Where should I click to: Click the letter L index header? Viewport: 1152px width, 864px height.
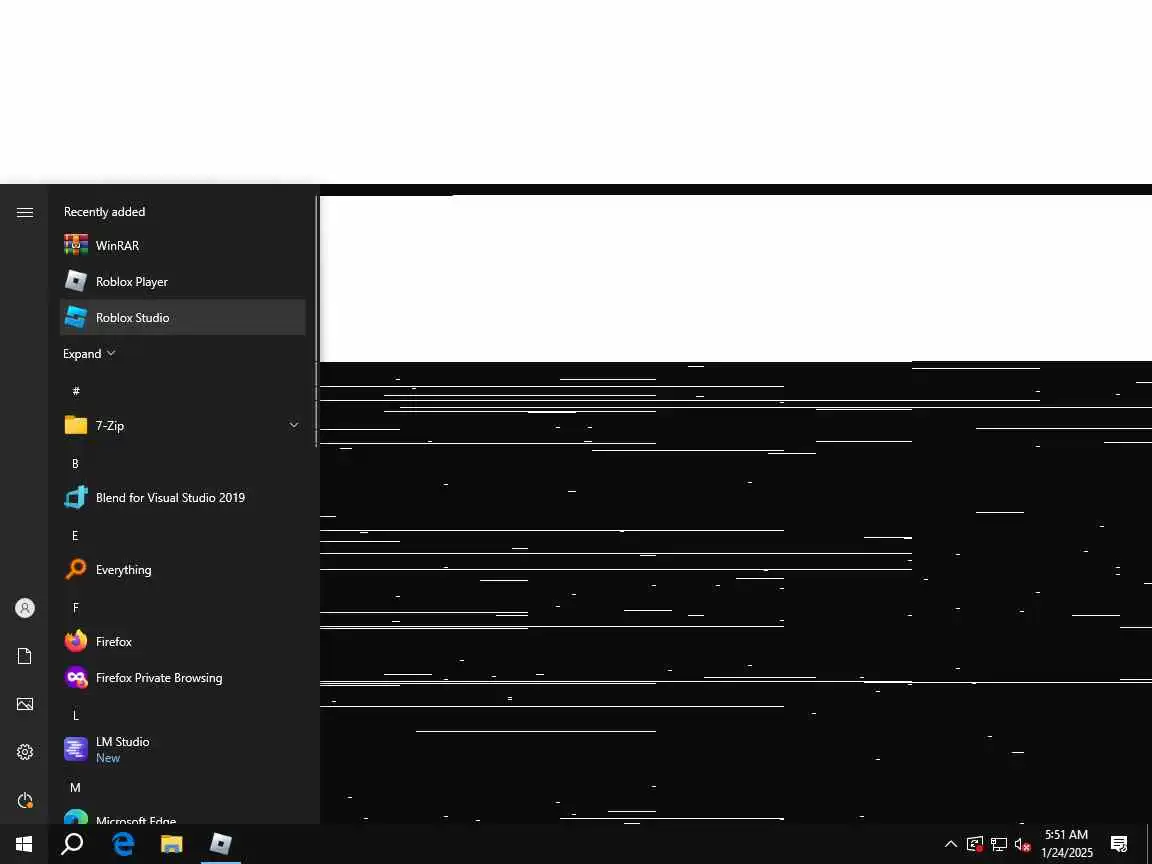coord(75,716)
